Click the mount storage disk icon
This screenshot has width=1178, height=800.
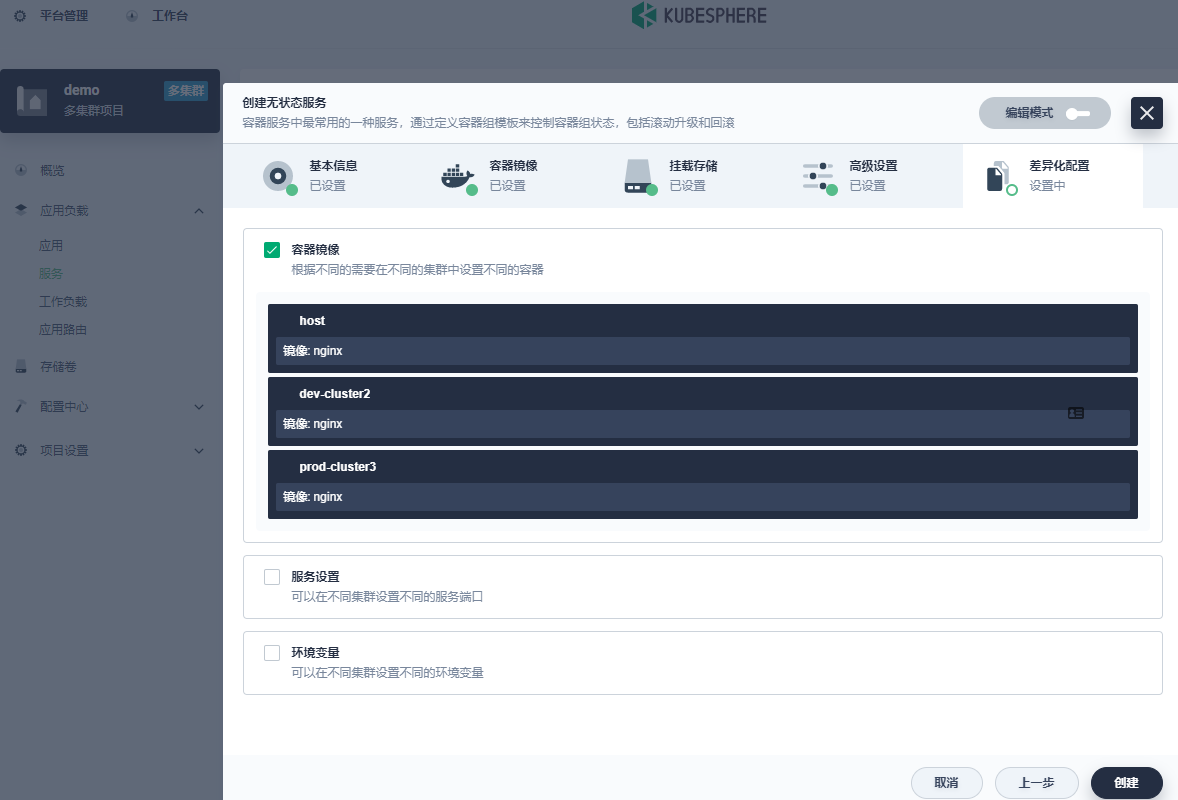tap(639, 177)
